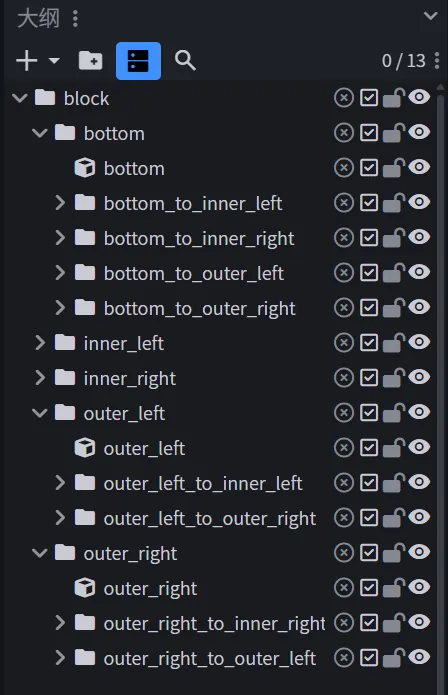
Task: Click the add group folder icon
Action: coord(90,61)
